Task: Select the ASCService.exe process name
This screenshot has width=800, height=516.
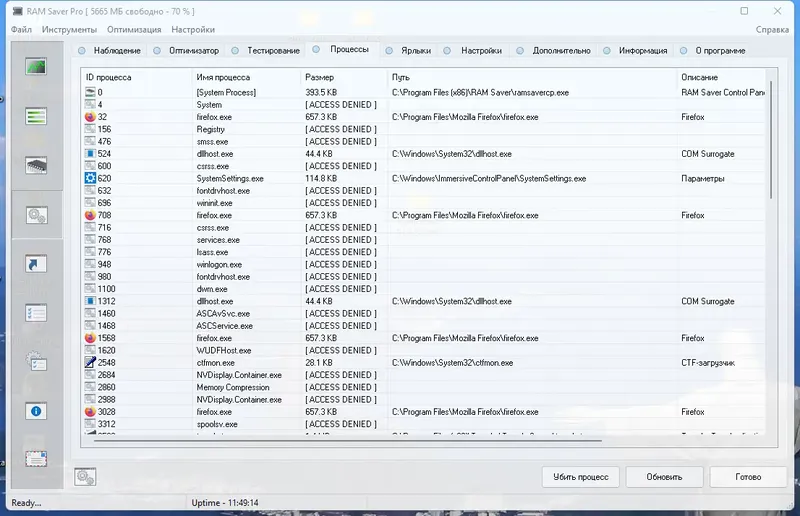Action: 224,326
